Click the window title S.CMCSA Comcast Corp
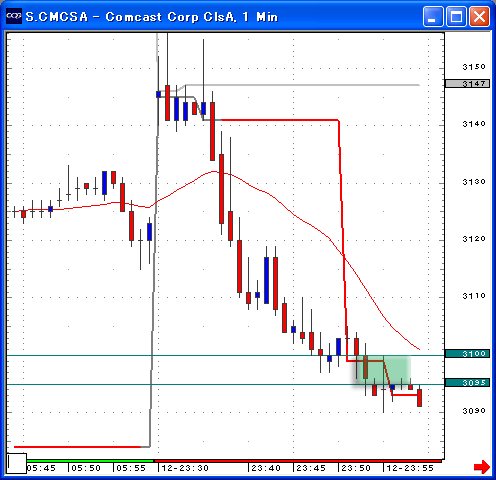Screen dimensions: 496x480 pos(152,17)
